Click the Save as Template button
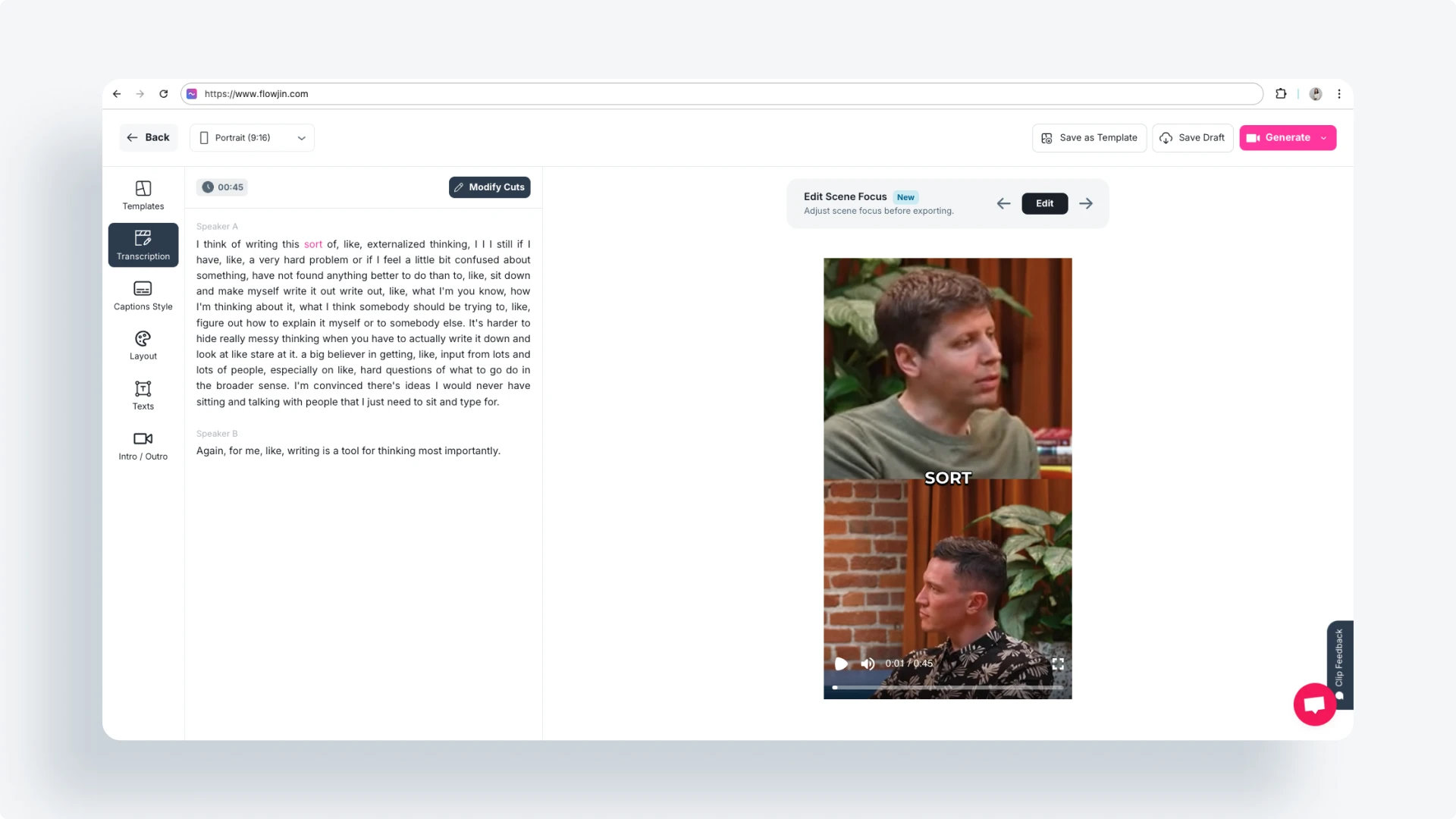 [x=1089, y=137]
